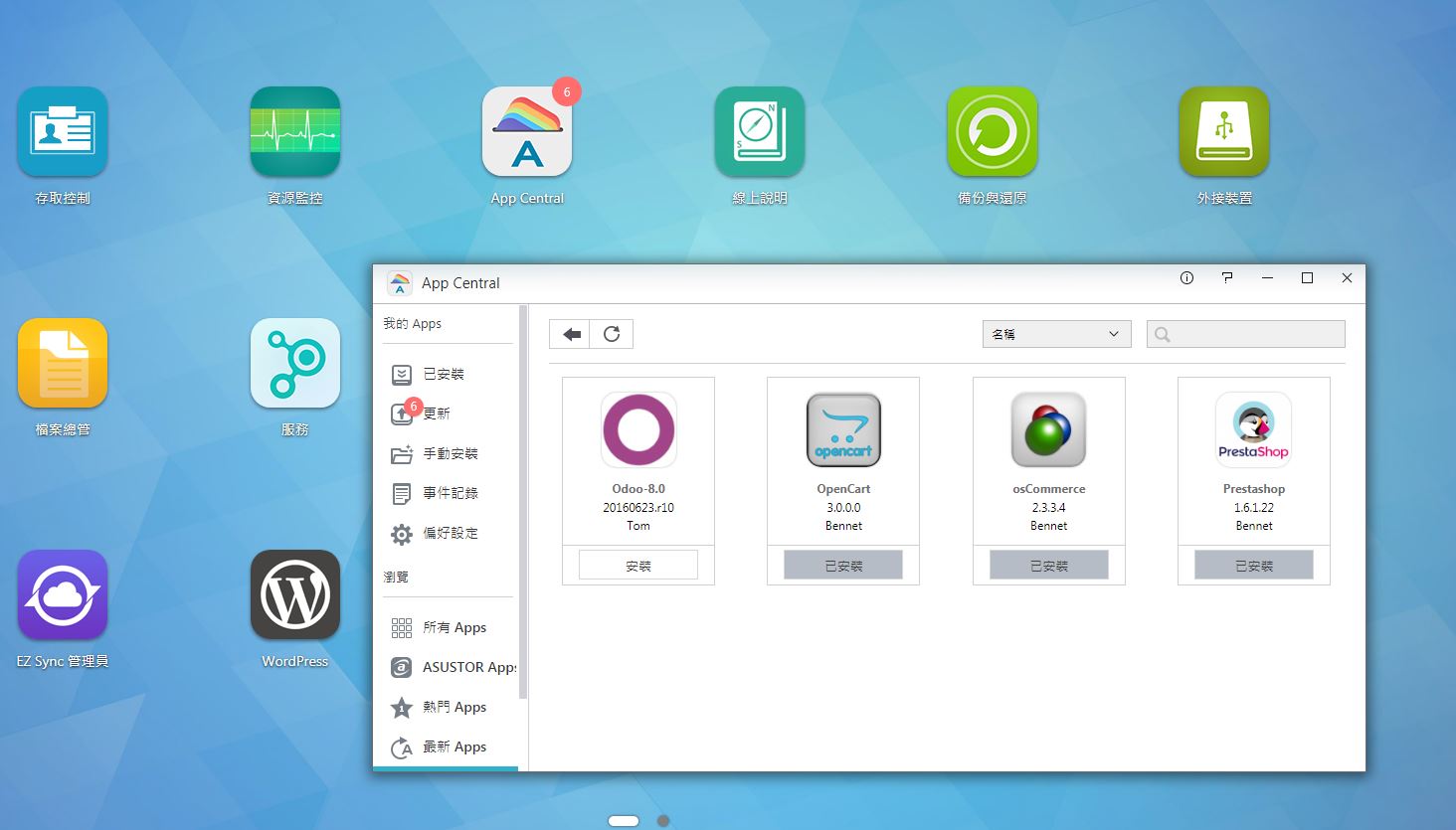
Task: Click the osCommerce app icon
Action: (1048, 429)
